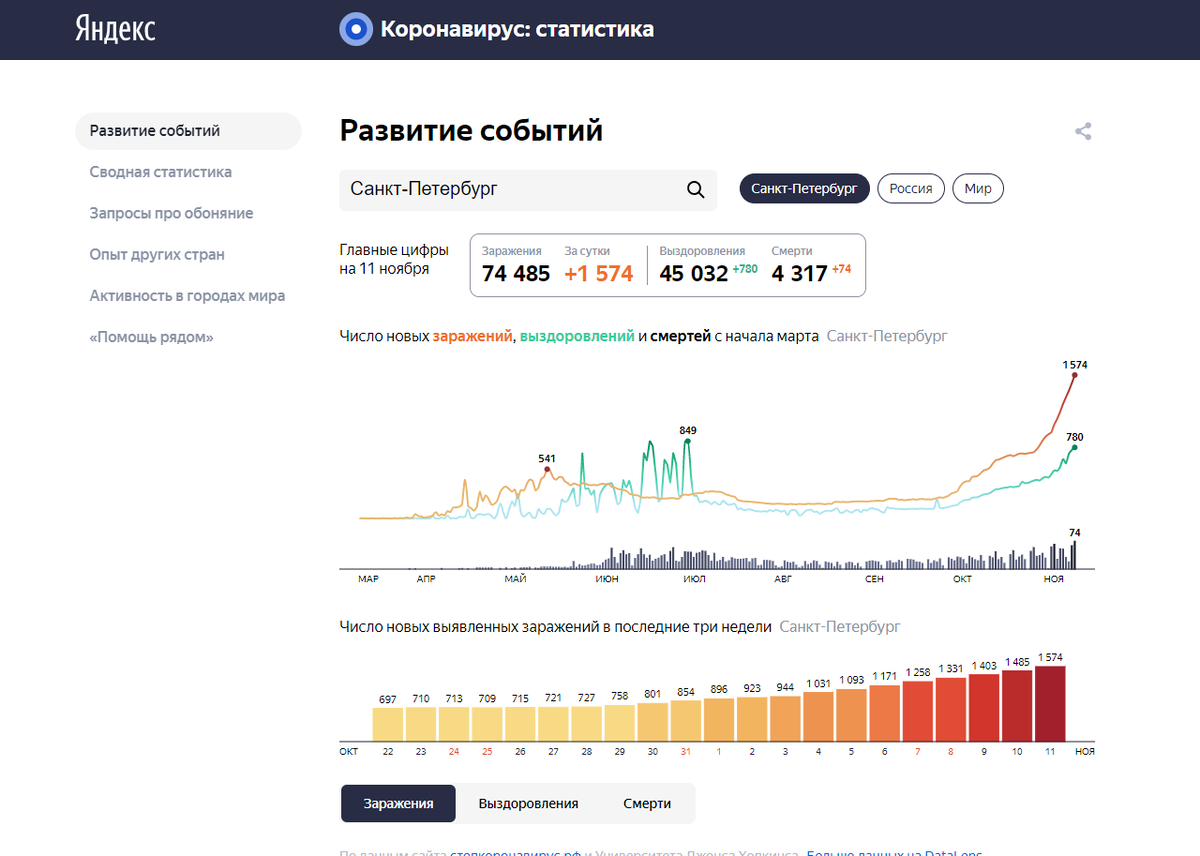Click the Санкт-Петербург search field
Screen dimensions: 1200x856
pos(528,189)
